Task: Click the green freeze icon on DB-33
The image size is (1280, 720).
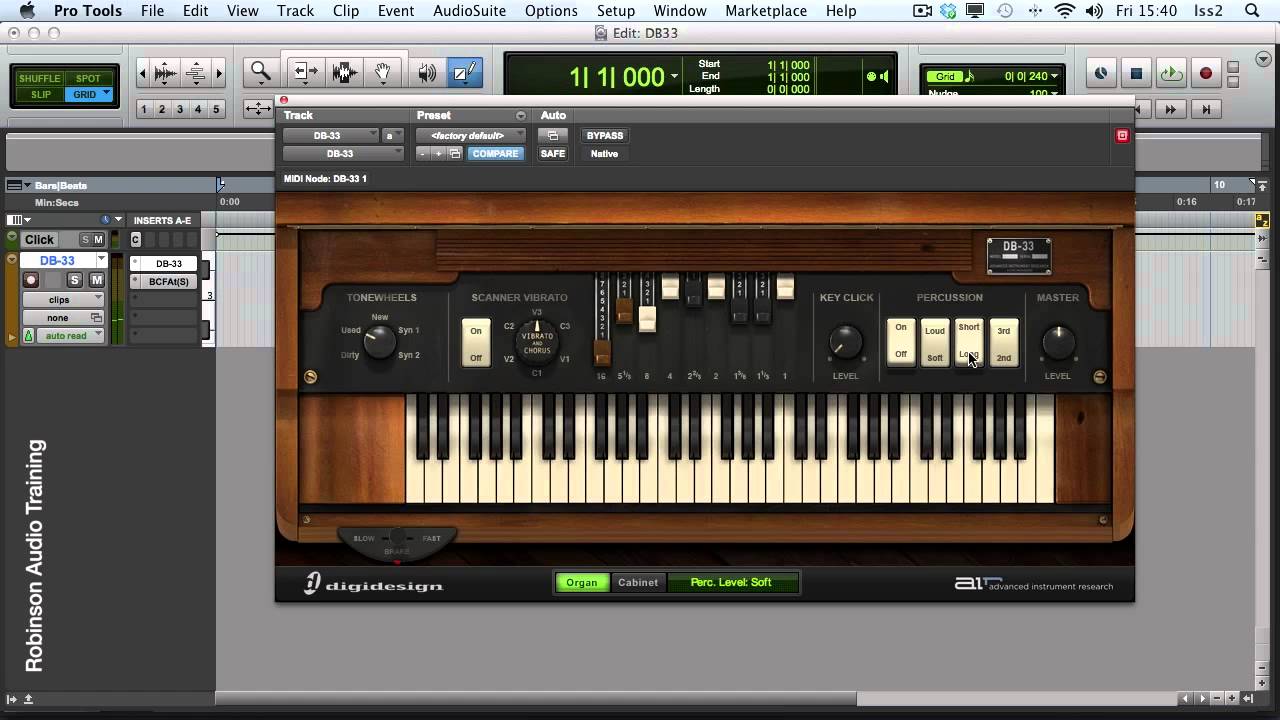Action: point(28,336)
